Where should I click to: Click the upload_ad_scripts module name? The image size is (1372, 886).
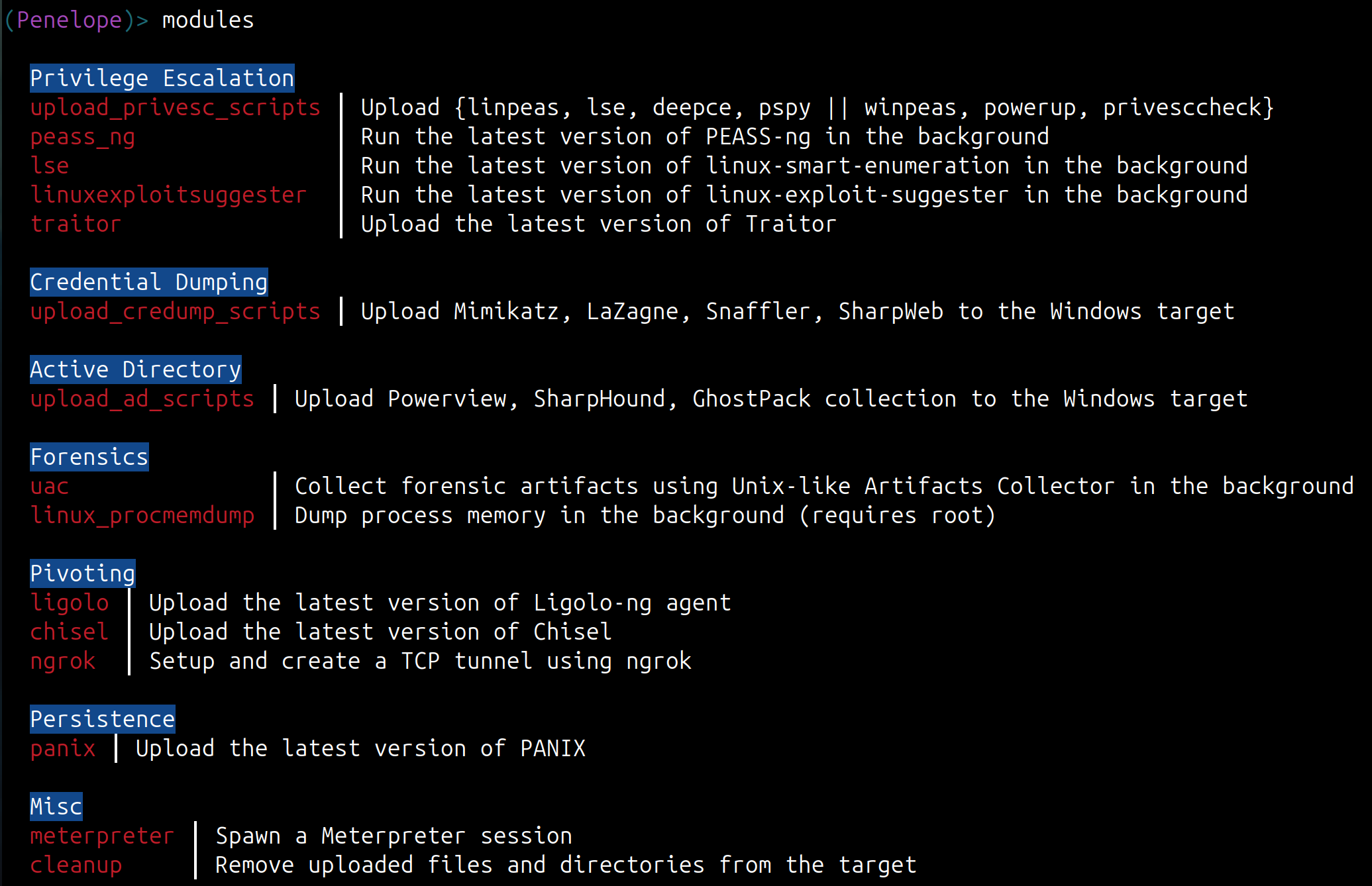(142, 399)
